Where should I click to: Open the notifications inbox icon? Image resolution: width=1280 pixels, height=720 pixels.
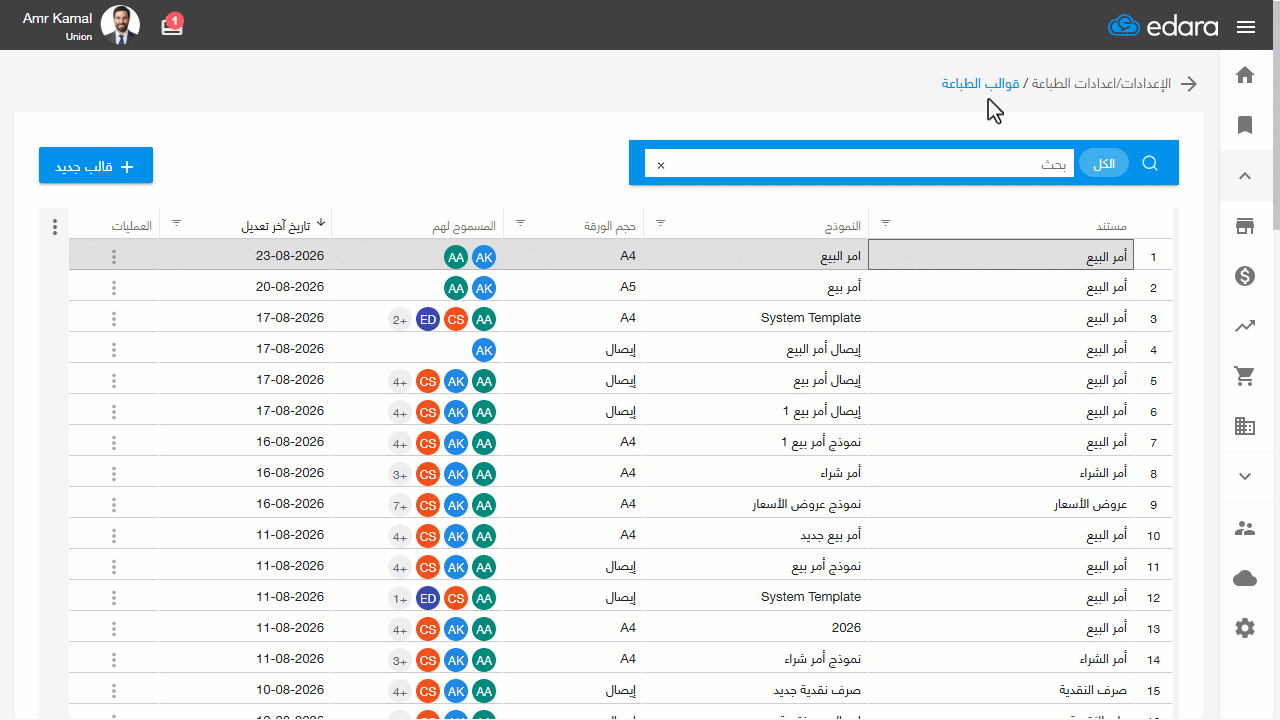tap(172, 25)
